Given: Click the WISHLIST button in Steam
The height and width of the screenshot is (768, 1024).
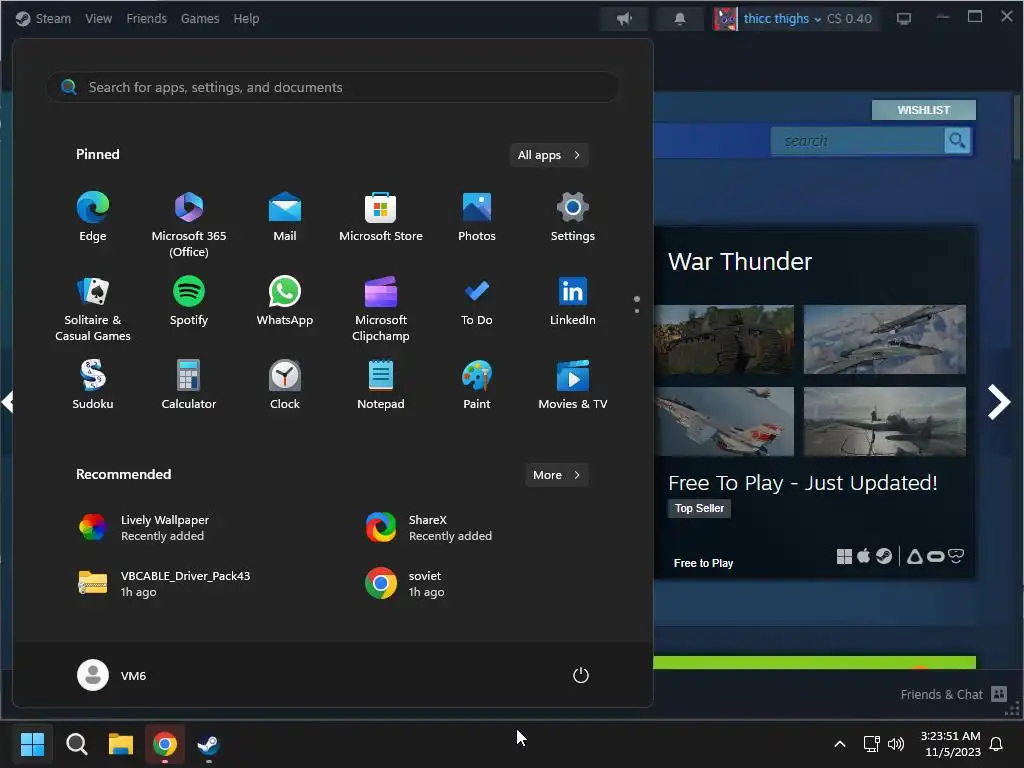Looking at the screenshot, I should click(923, 110).
